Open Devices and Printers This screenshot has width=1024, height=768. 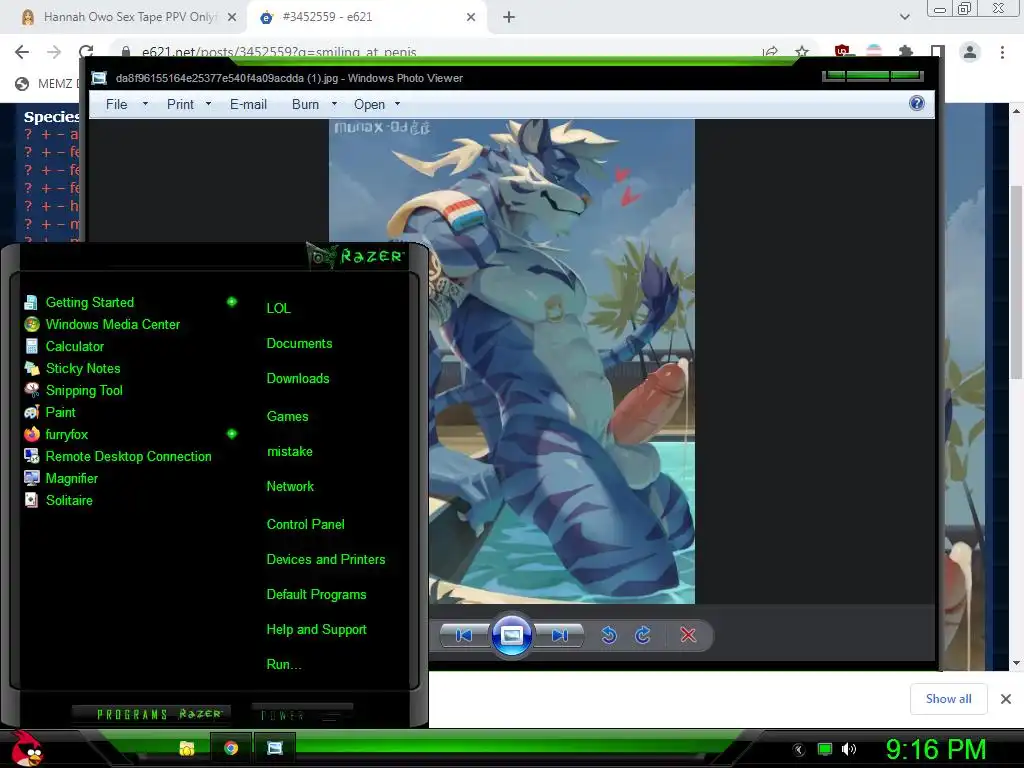(326, 560)
